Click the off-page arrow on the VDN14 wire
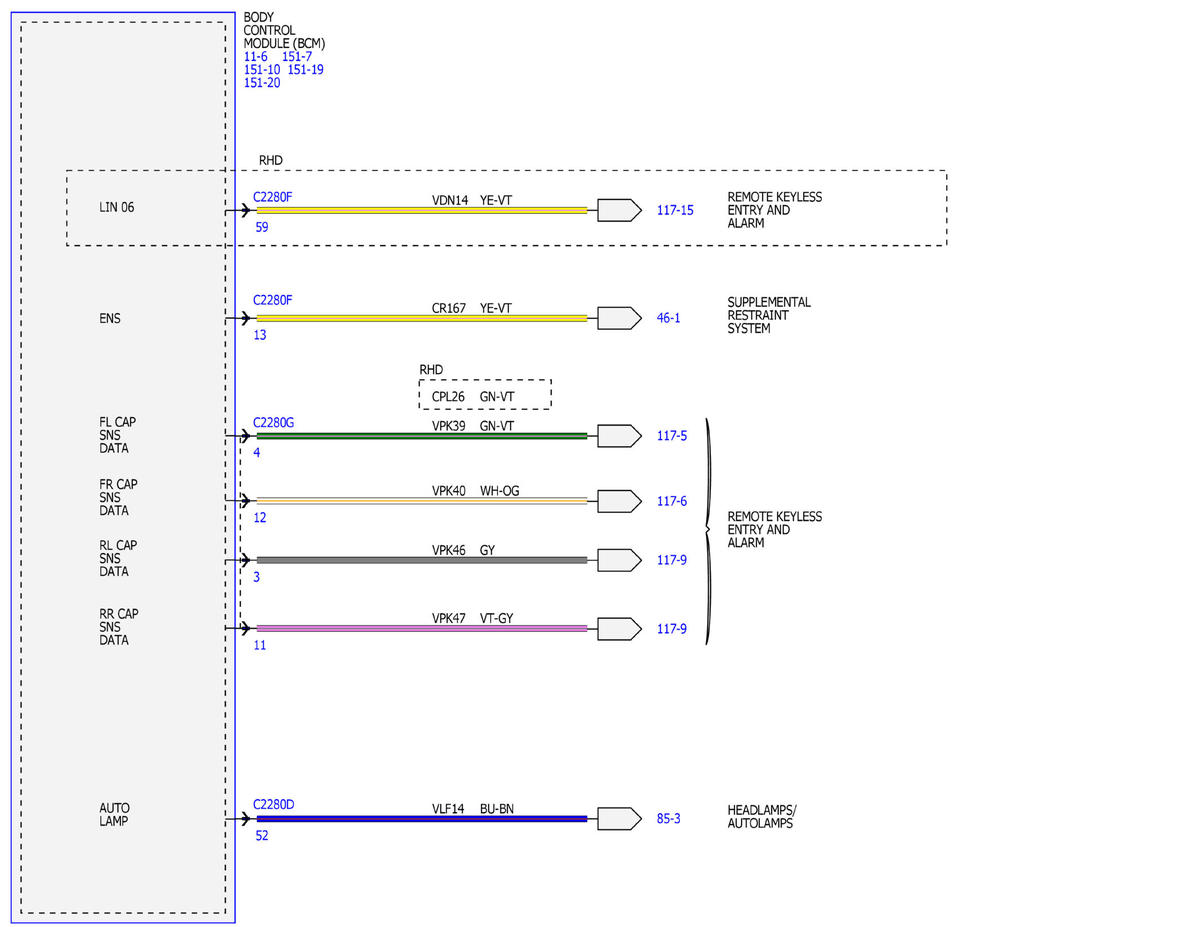This screenshot has height=927, width=1200. [x=619, y=210]
